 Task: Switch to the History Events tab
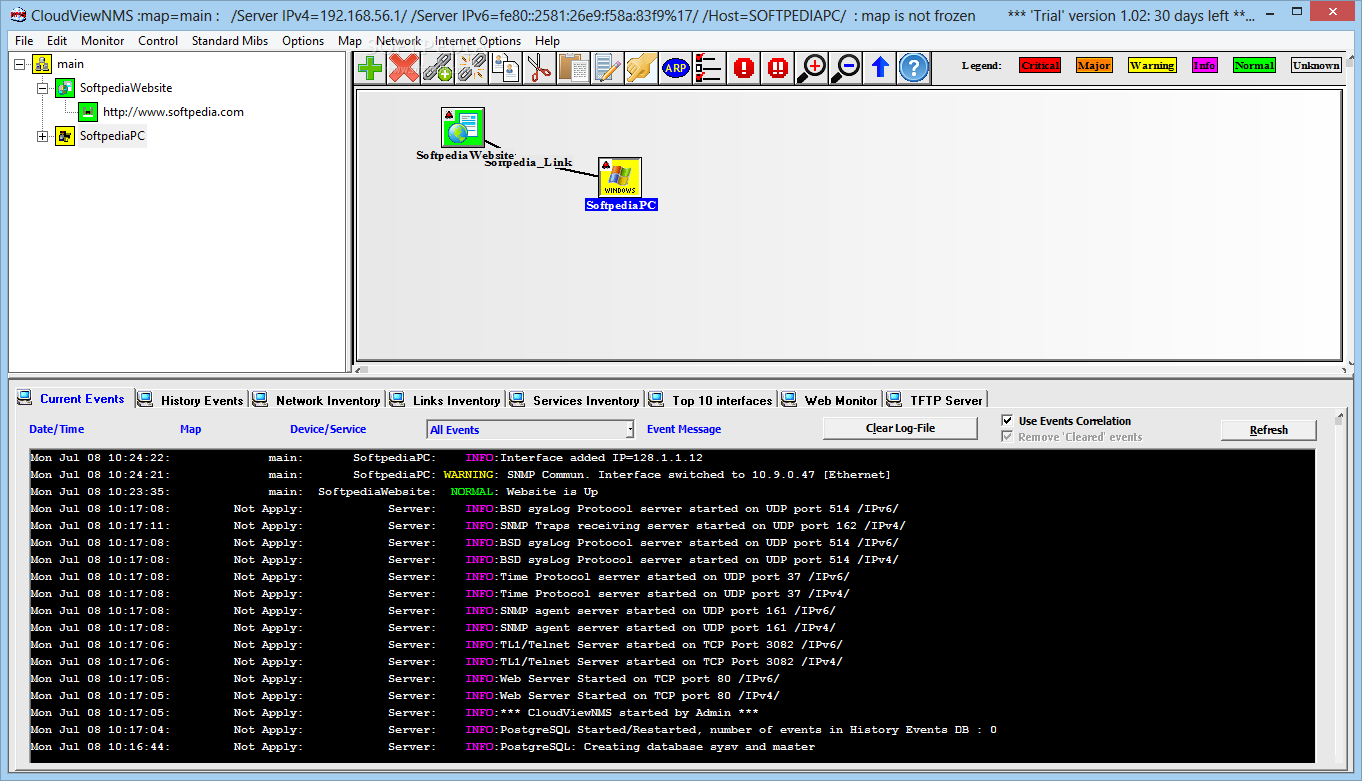(192, 400)
